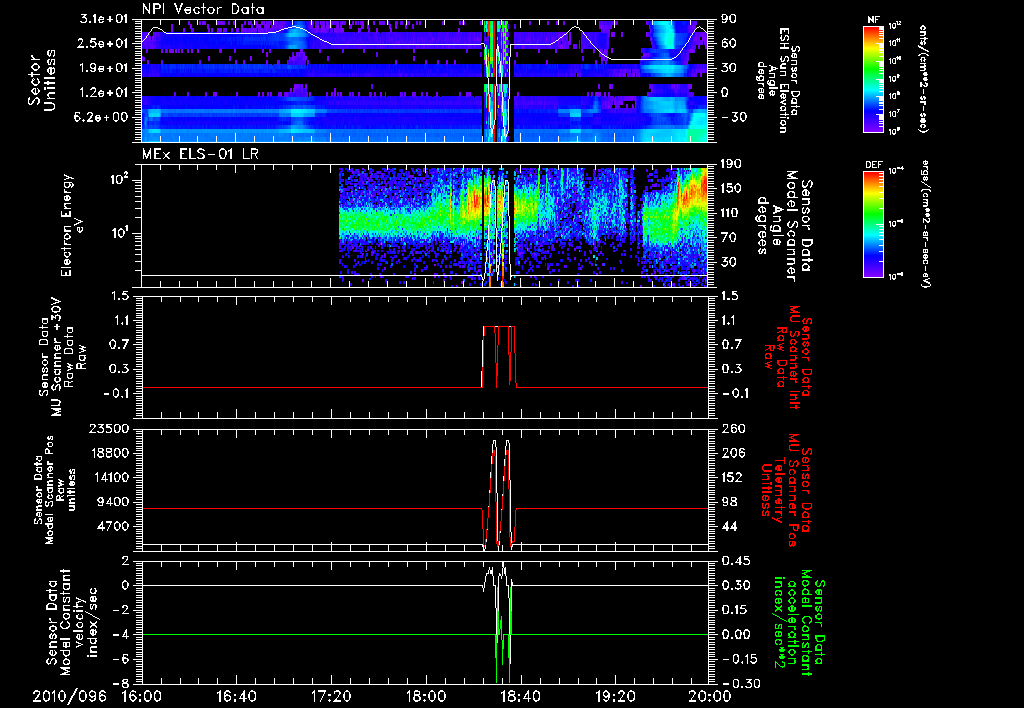
Task: Click the '-8' velocity tick label
Action: click(122, 683)
